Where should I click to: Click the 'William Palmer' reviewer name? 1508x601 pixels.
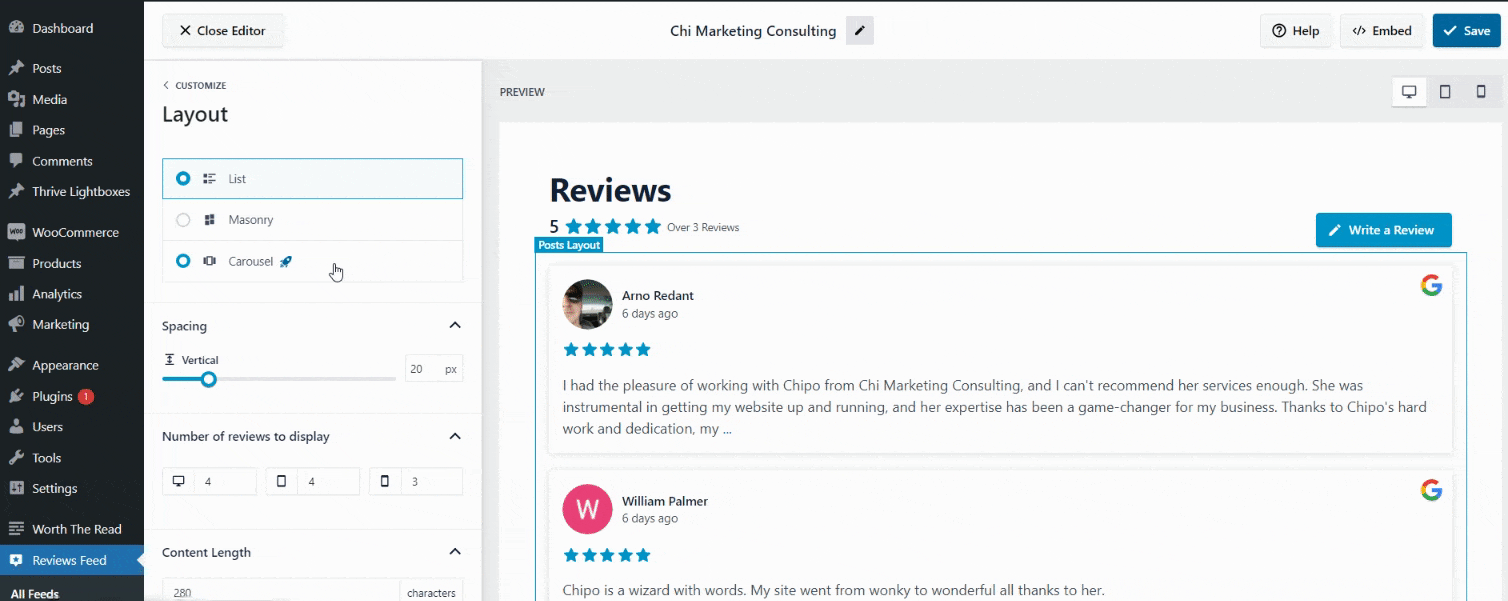click(665, 501)
